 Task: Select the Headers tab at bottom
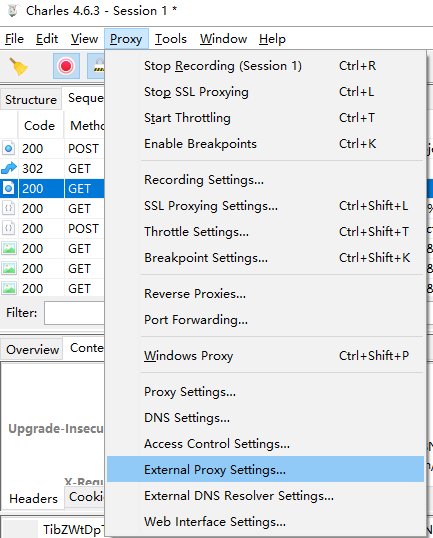click(x=33, y=498)
